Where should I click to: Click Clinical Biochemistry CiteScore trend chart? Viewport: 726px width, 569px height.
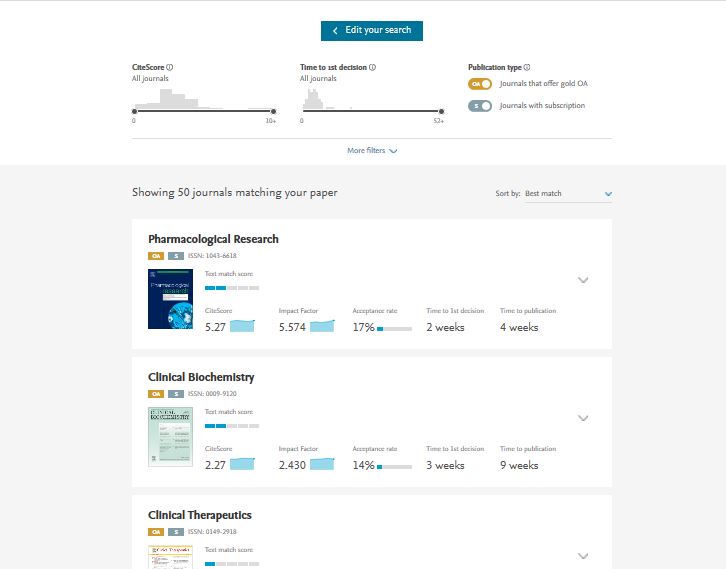point(242,464)
